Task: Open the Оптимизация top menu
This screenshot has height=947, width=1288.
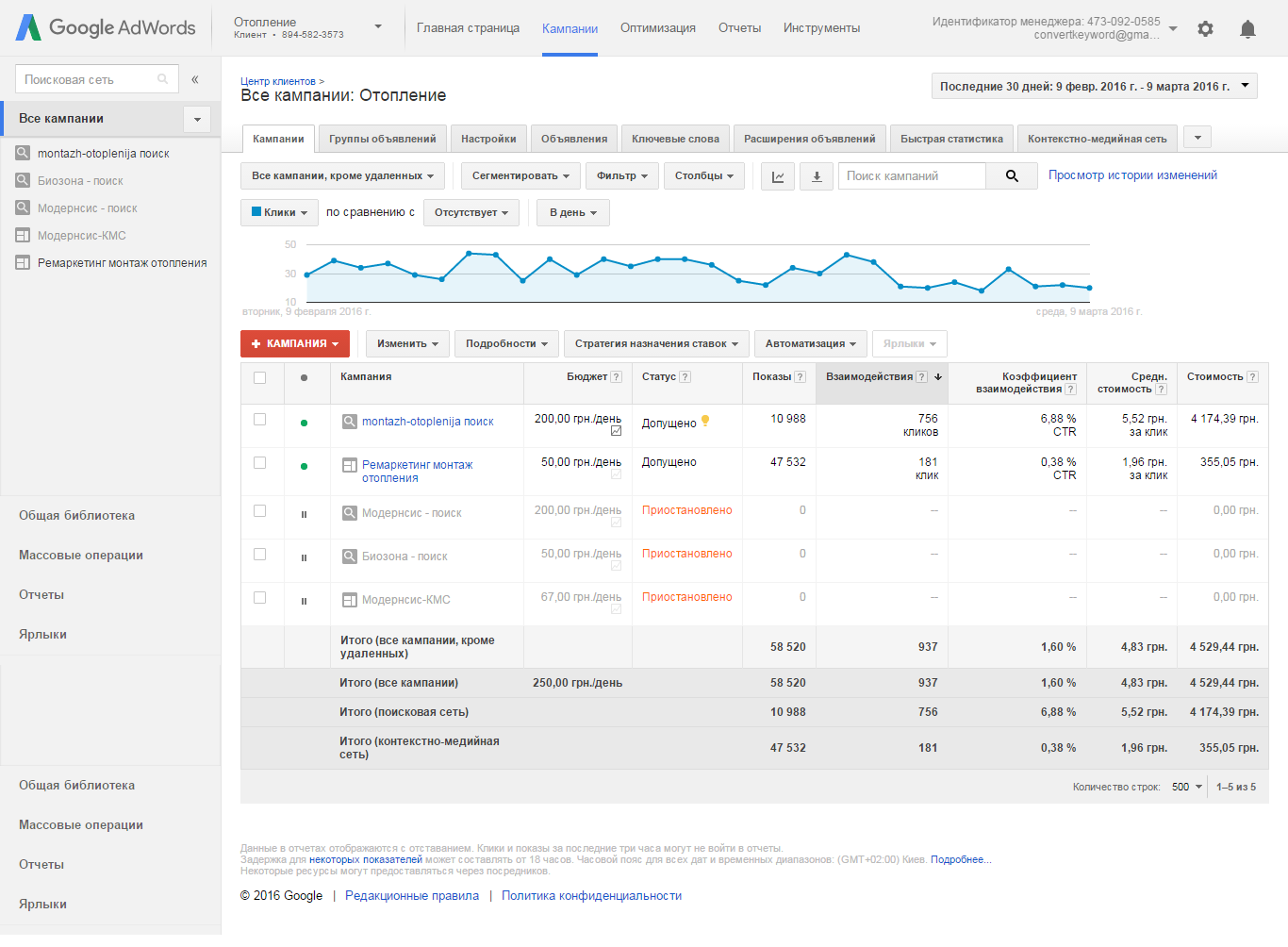Action: click(658, 28)
